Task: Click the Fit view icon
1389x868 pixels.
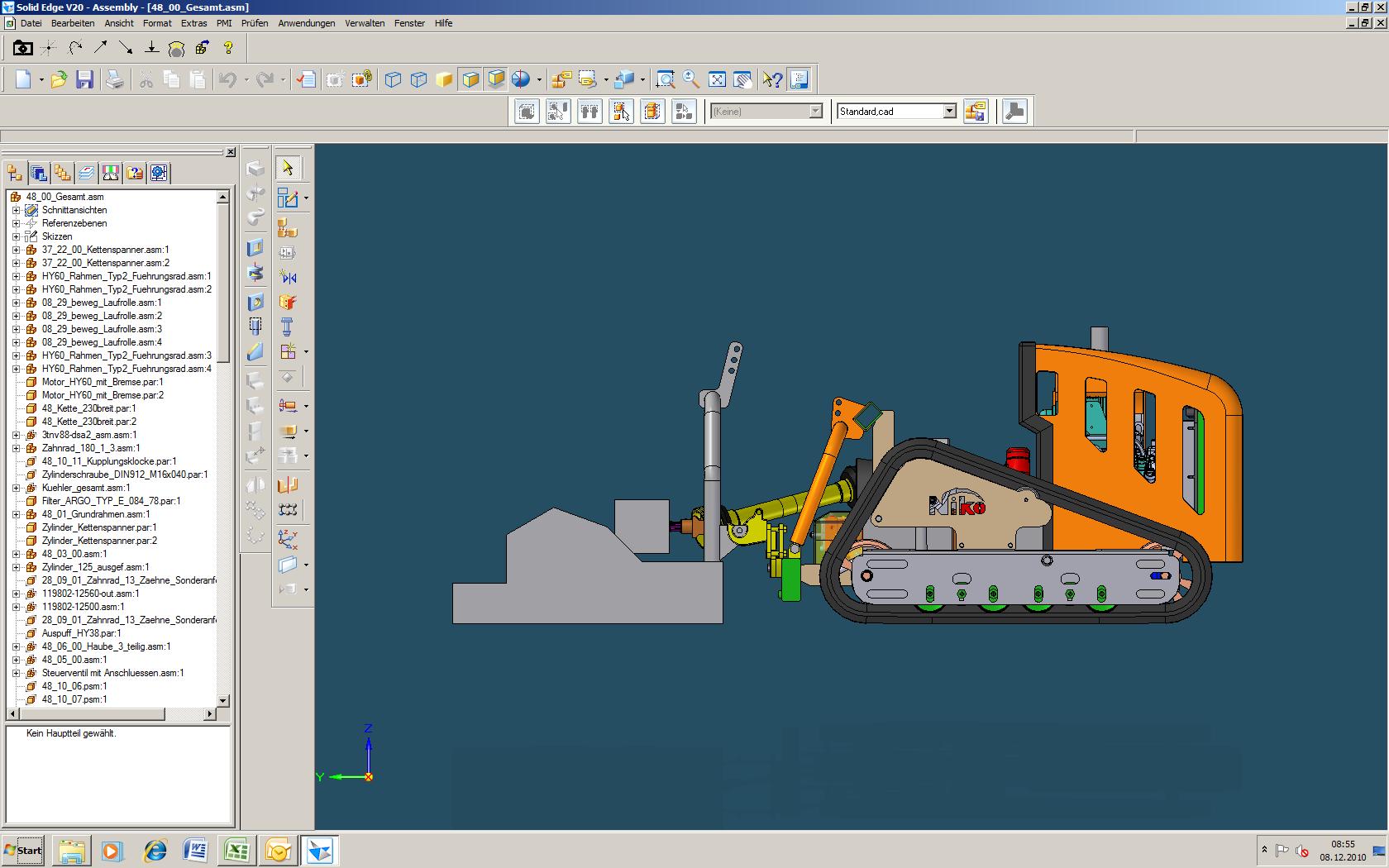Action: (x=717, y=79)
